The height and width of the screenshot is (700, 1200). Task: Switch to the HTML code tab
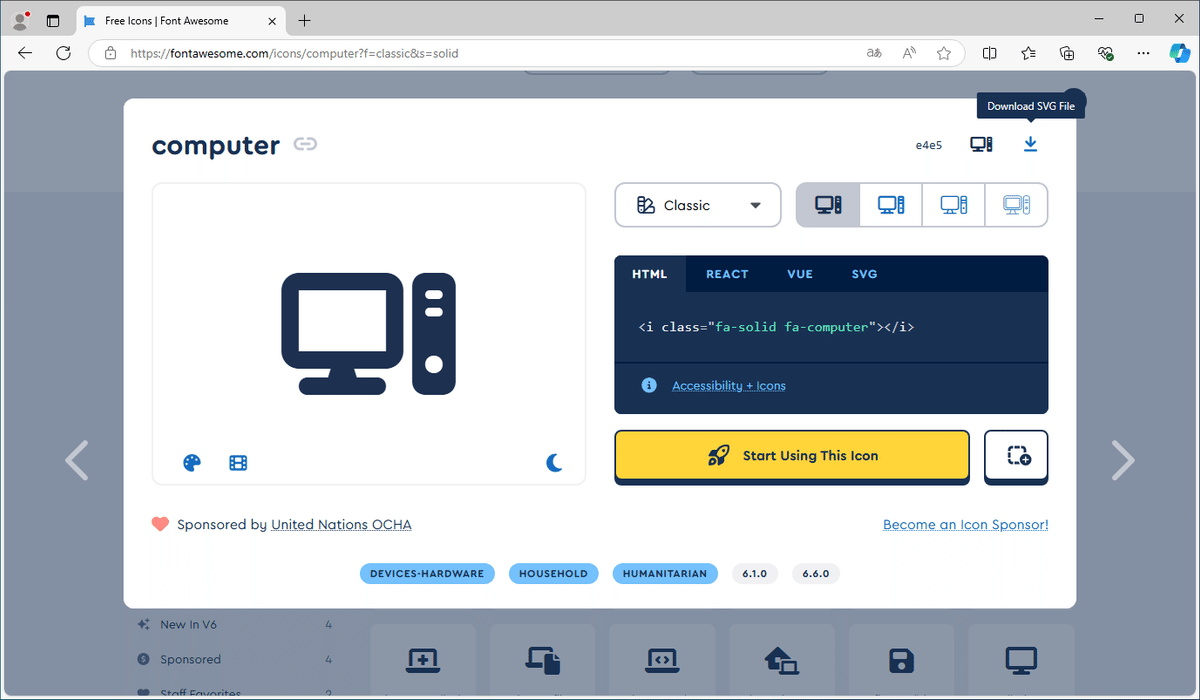[650, 274]
